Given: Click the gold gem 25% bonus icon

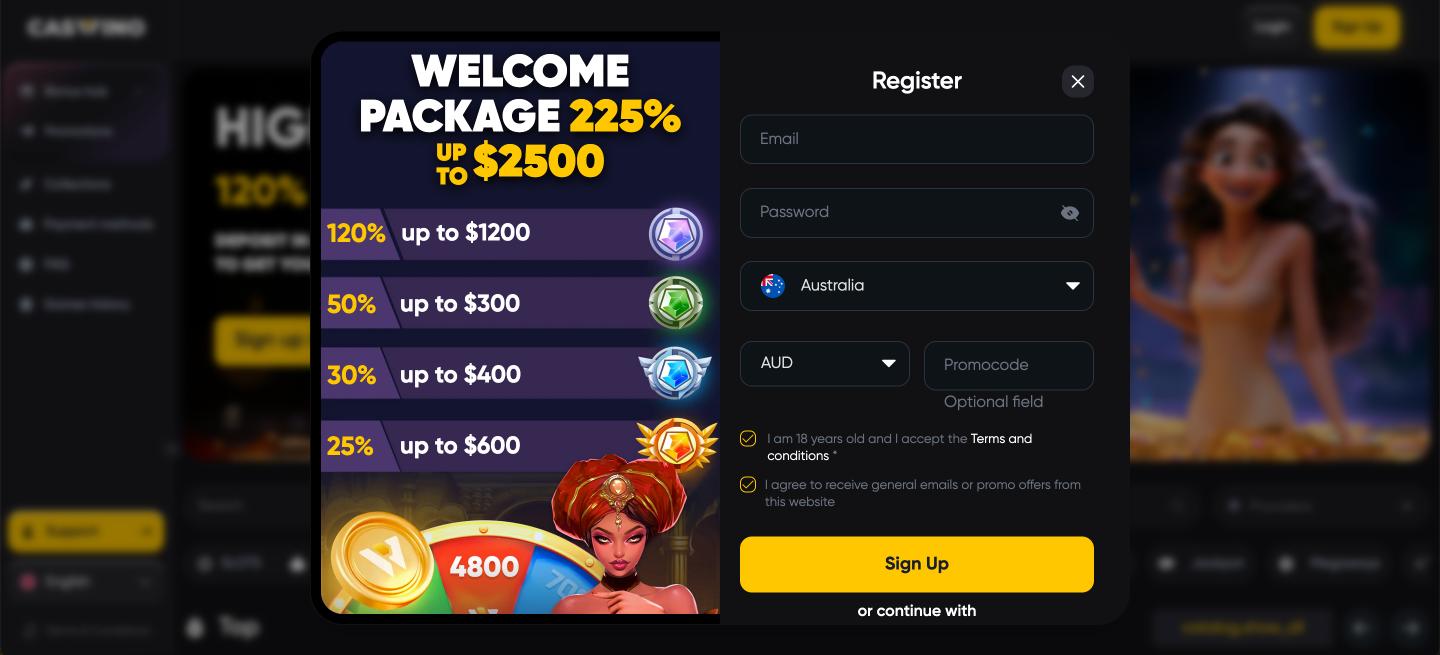Looking at the screenshot, I should coord(677,444).
